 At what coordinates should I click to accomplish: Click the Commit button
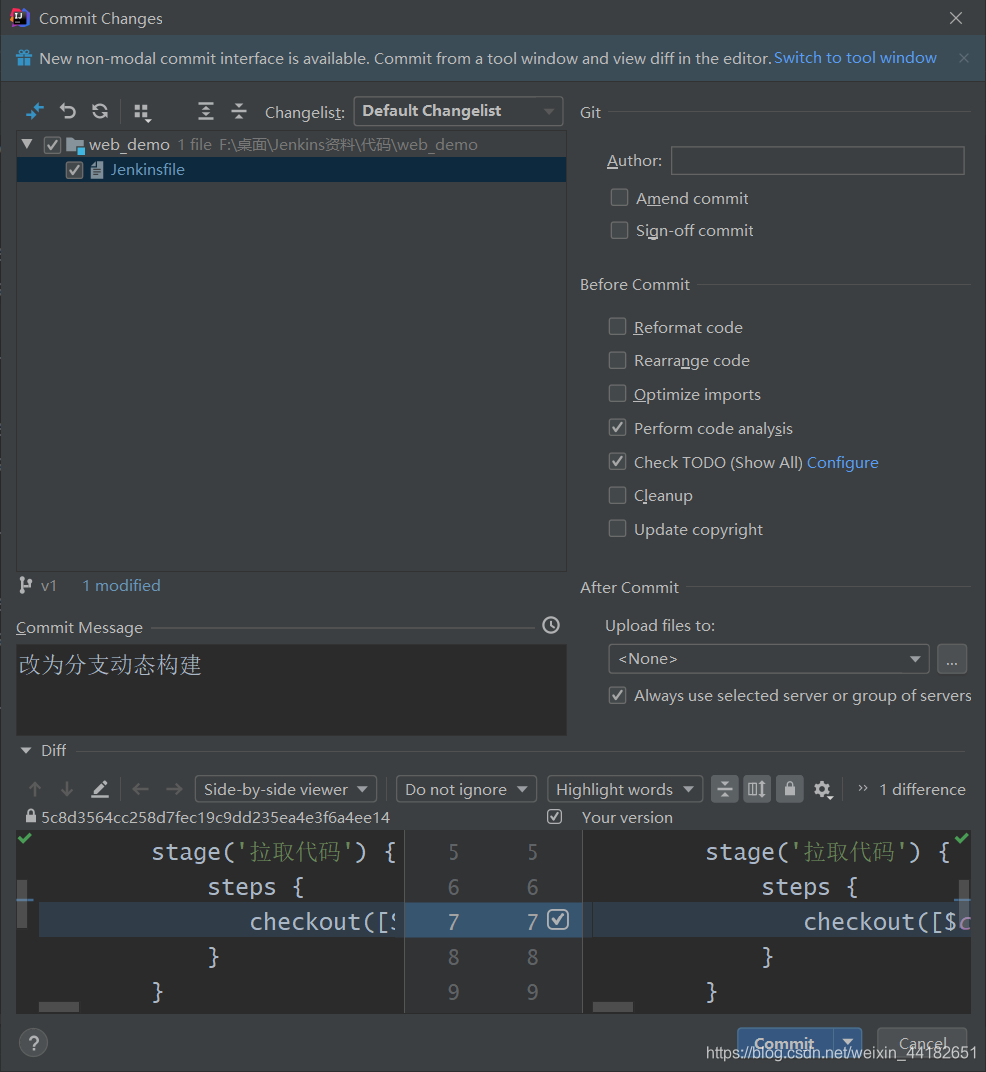pos(785,1043)
